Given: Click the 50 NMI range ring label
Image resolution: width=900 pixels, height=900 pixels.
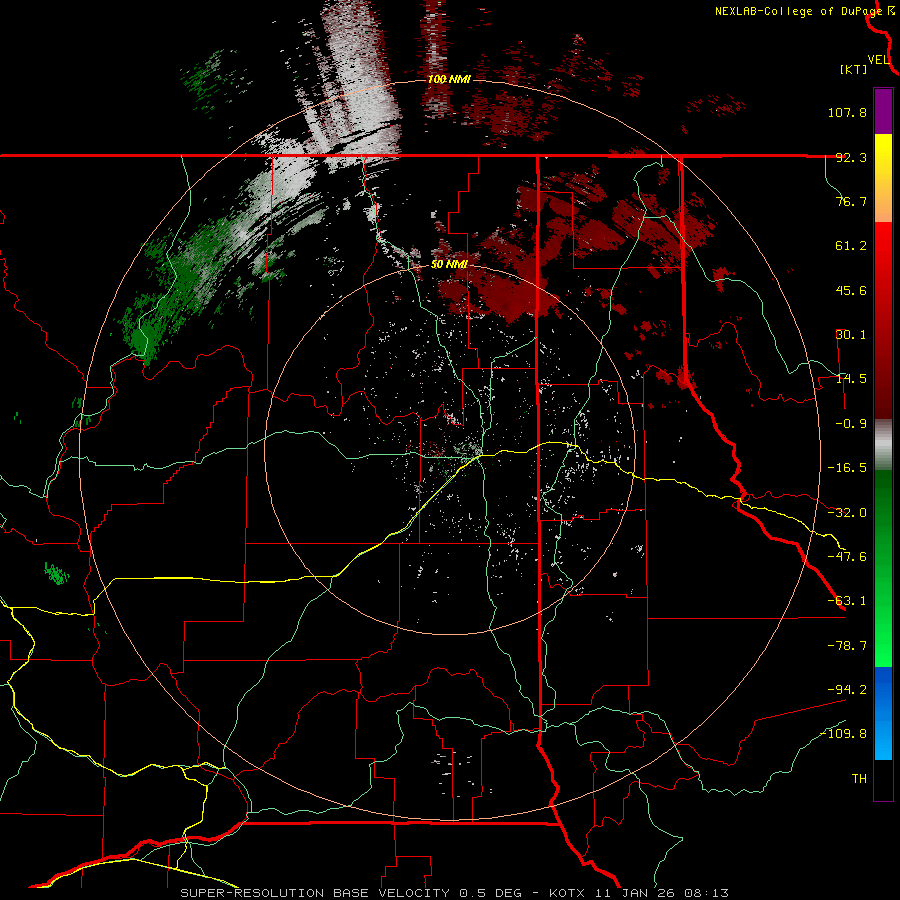Looking at the screenshot, I should pos(449,264).
